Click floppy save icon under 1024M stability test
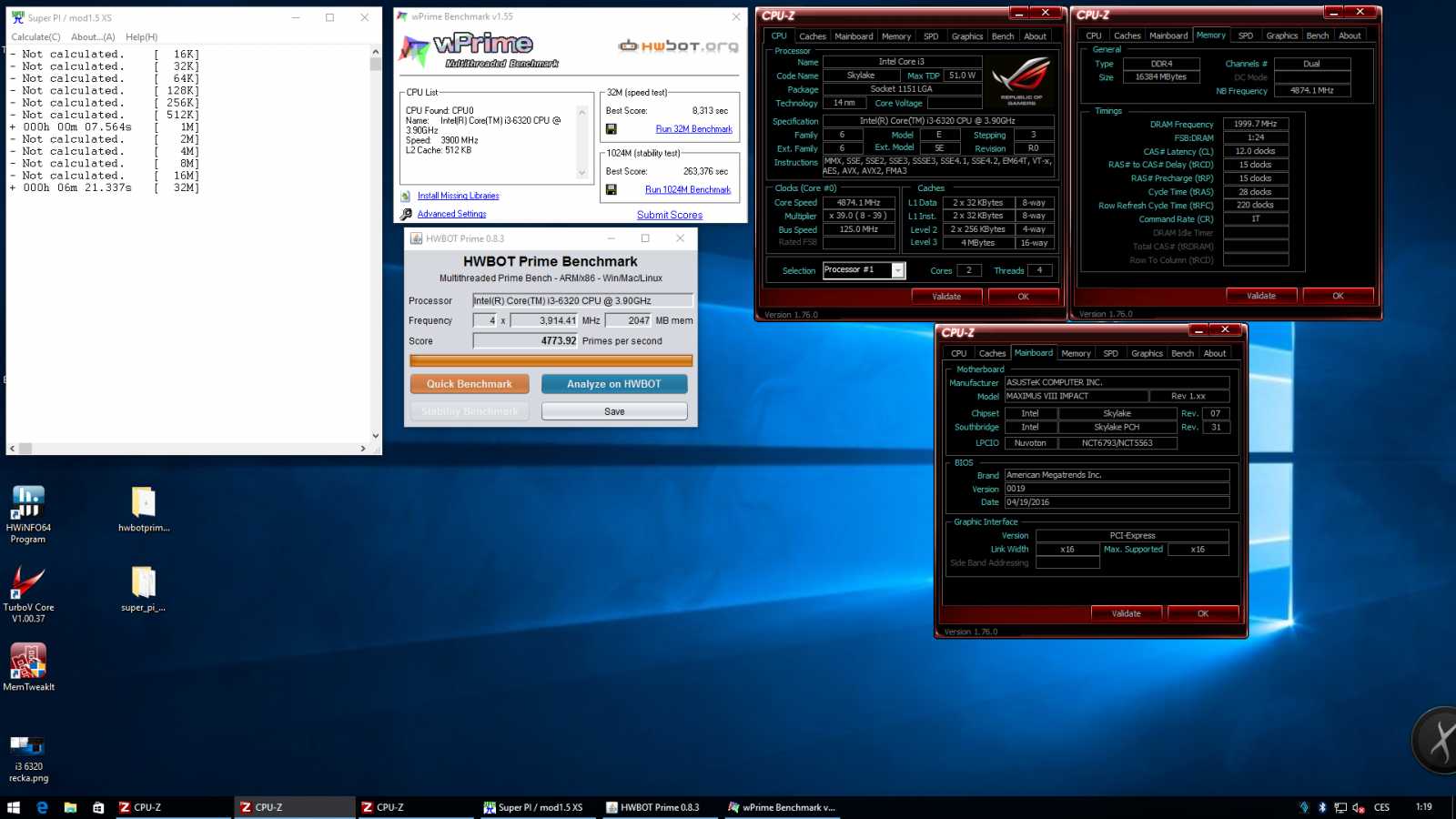Viewport: 1456px width, 819px height. pyautogui.click(x=612, y=189)
